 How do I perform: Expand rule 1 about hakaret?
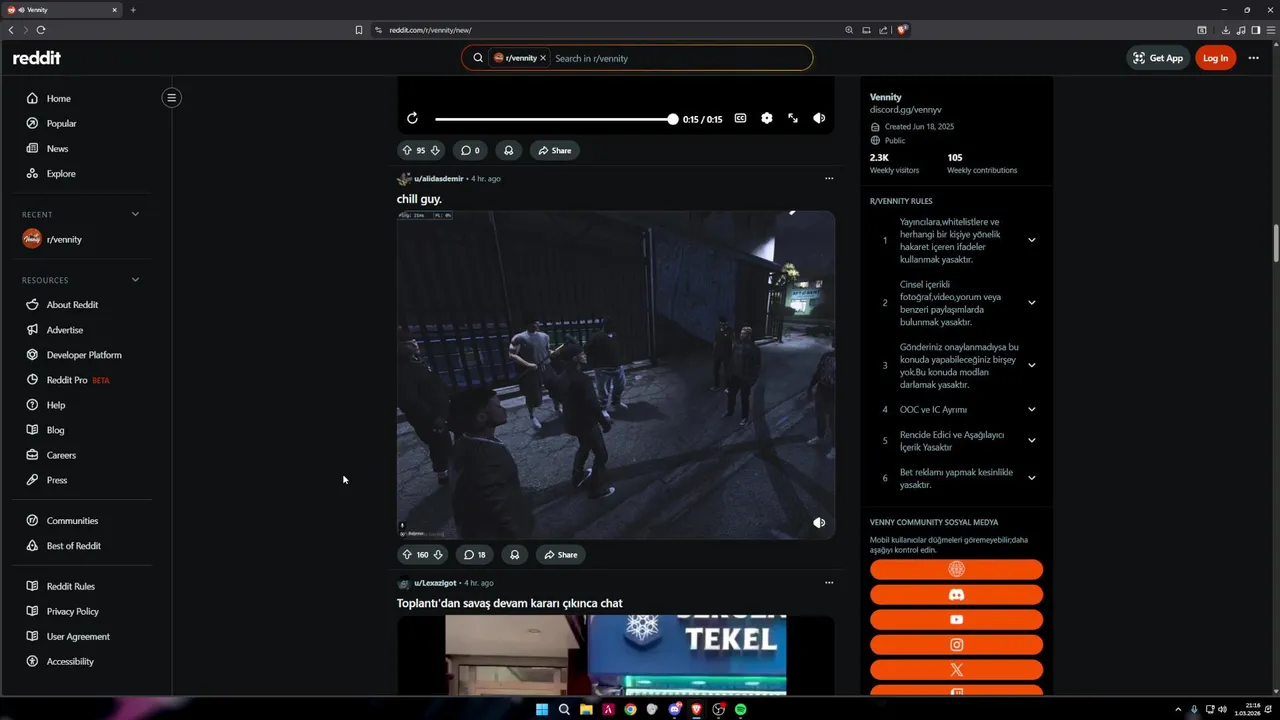(x=1031, y=240)
